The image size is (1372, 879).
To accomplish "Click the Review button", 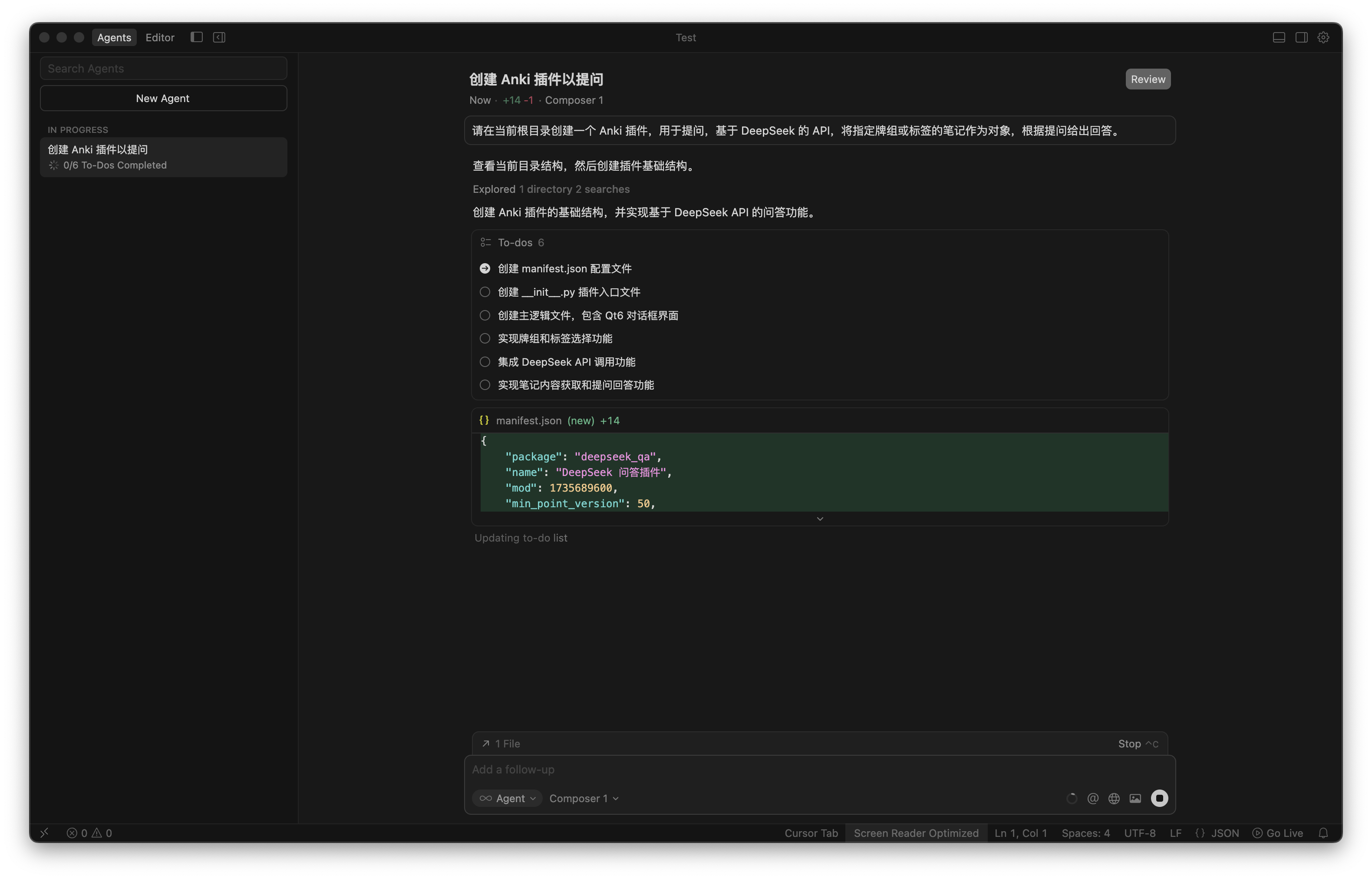I will point(1148,79).
